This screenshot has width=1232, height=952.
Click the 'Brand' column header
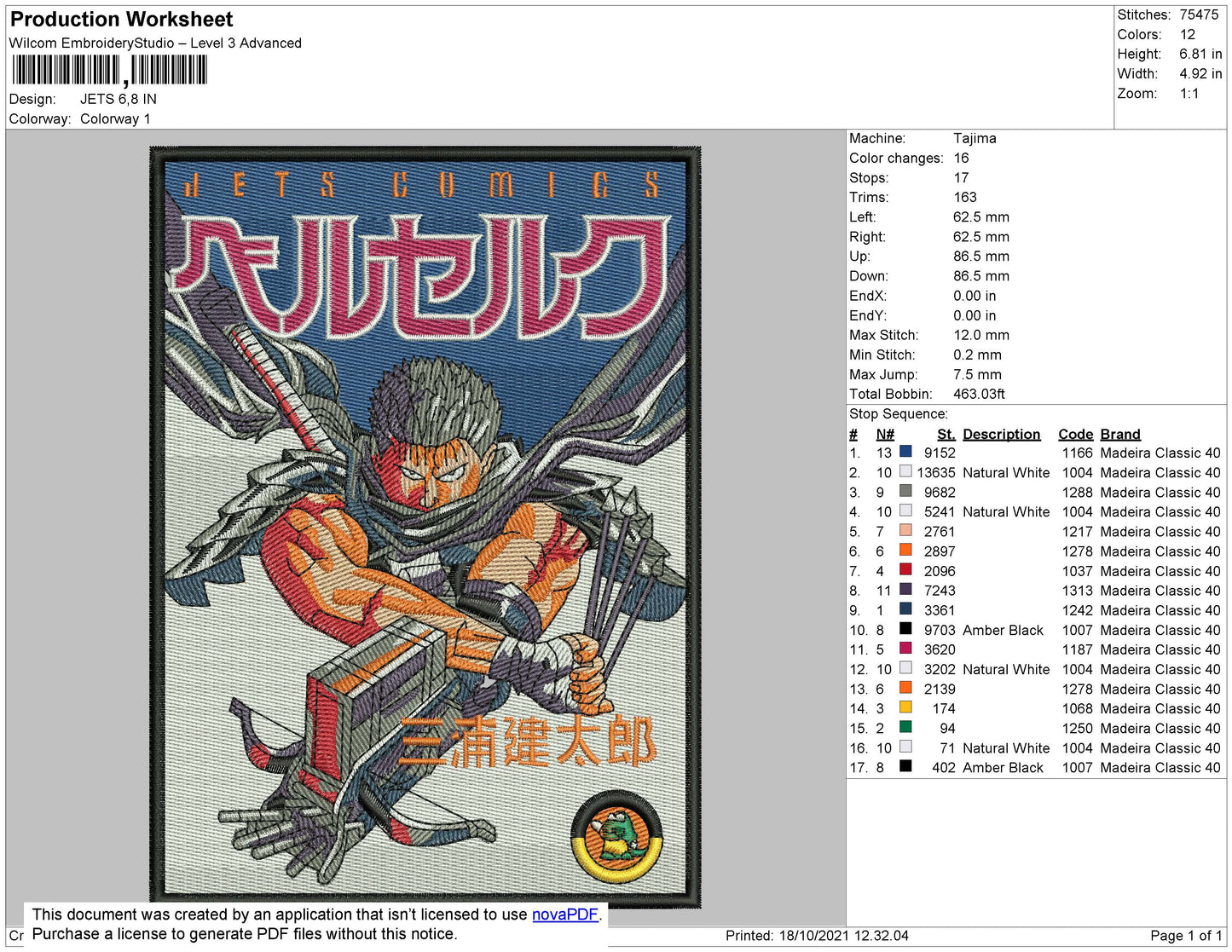click(1120, 434)
